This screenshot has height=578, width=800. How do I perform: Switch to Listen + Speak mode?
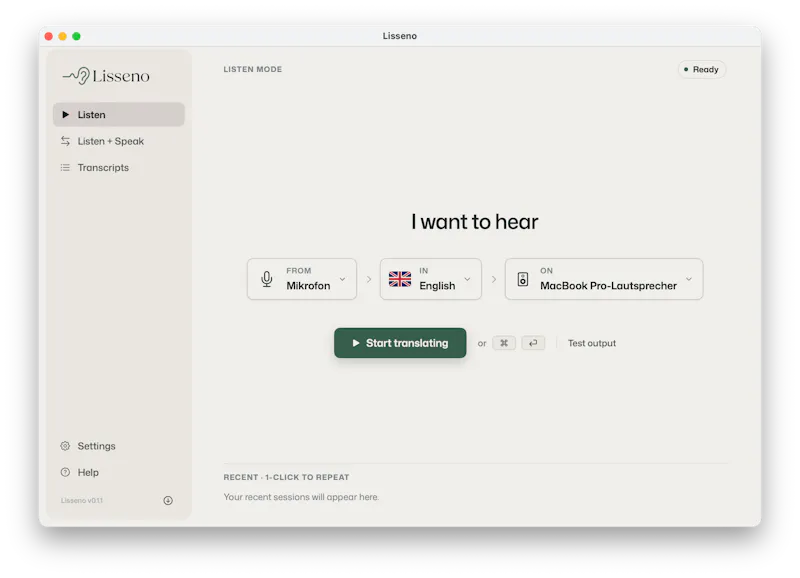coord(119,141)
